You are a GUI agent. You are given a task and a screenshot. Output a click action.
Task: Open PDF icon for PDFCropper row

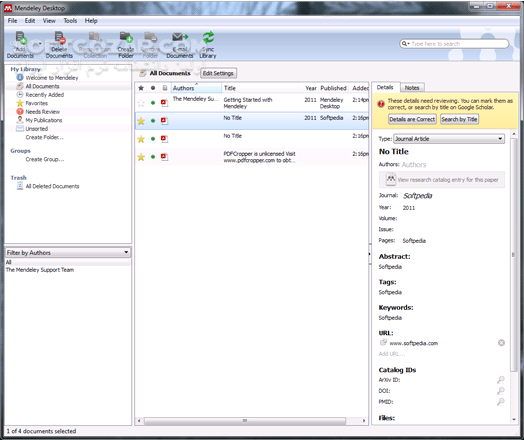pos(164,157)
